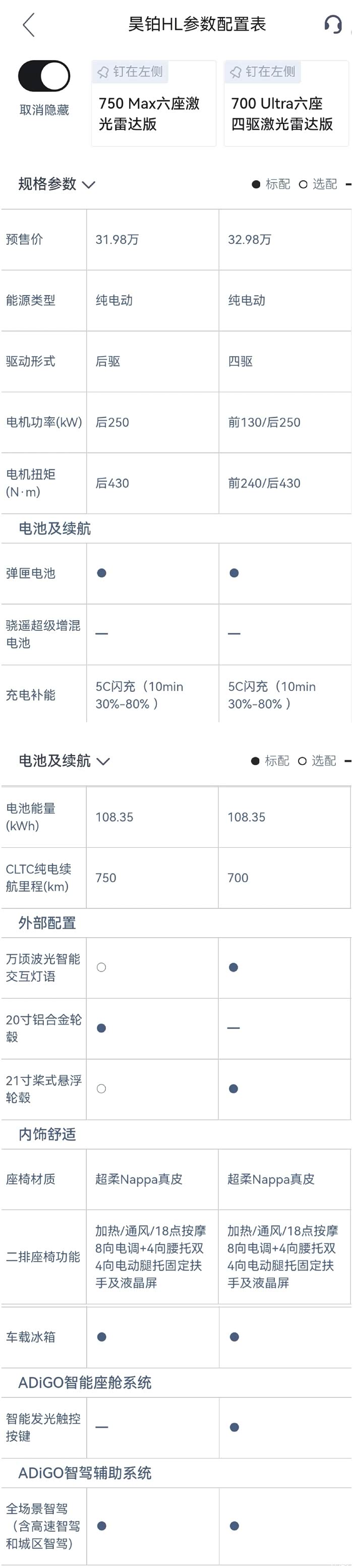This screenshot has width=353, height=1568.
Task: Click pin icon above 700 Ultra column
Action: [x=236, y=73]
